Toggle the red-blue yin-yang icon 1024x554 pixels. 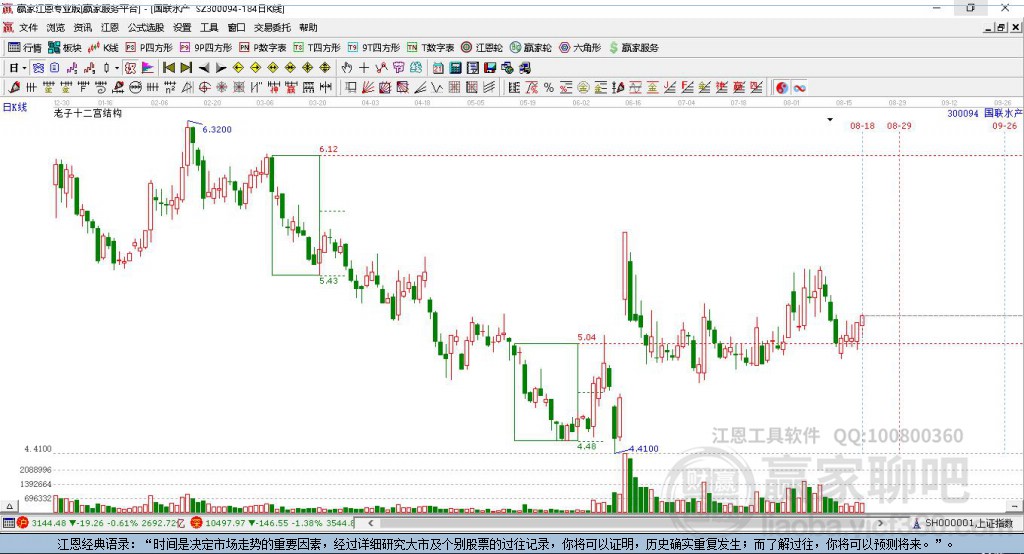[x=782, y=88]
